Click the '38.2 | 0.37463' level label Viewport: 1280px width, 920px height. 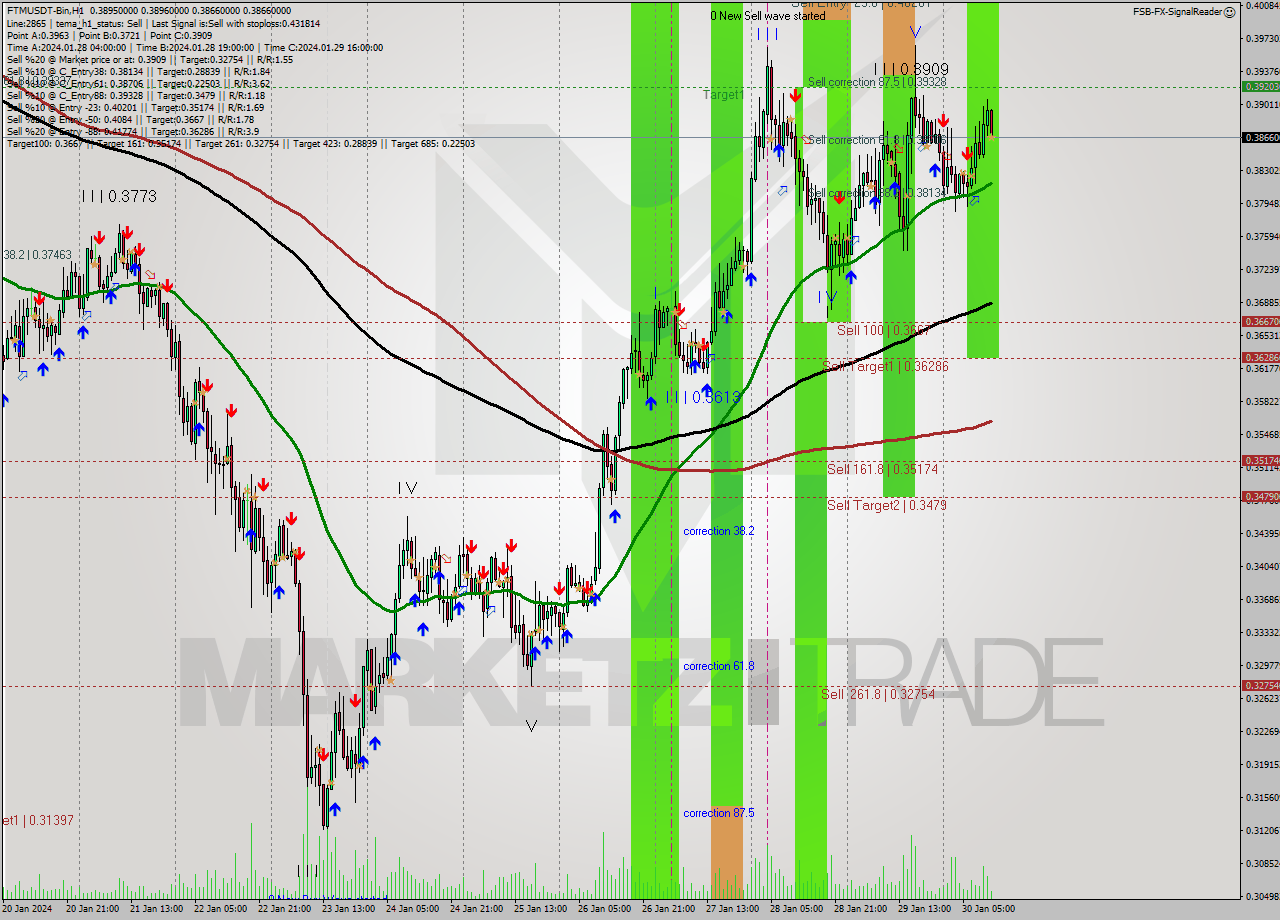pyautogui.click(x=37, y=256)
